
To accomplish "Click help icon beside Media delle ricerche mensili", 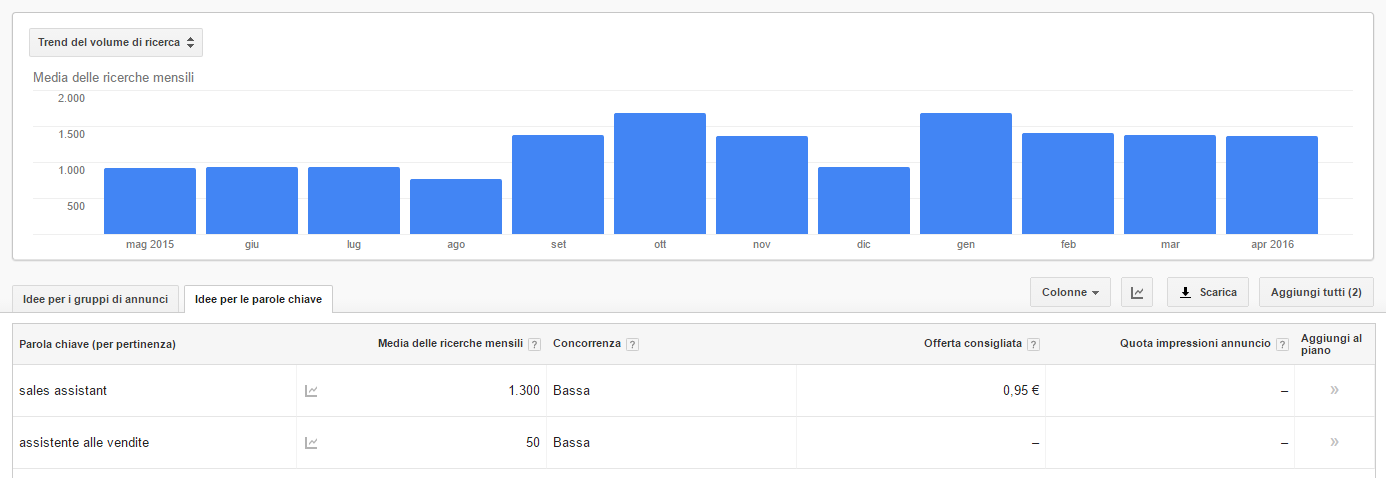I will [534, 344].
